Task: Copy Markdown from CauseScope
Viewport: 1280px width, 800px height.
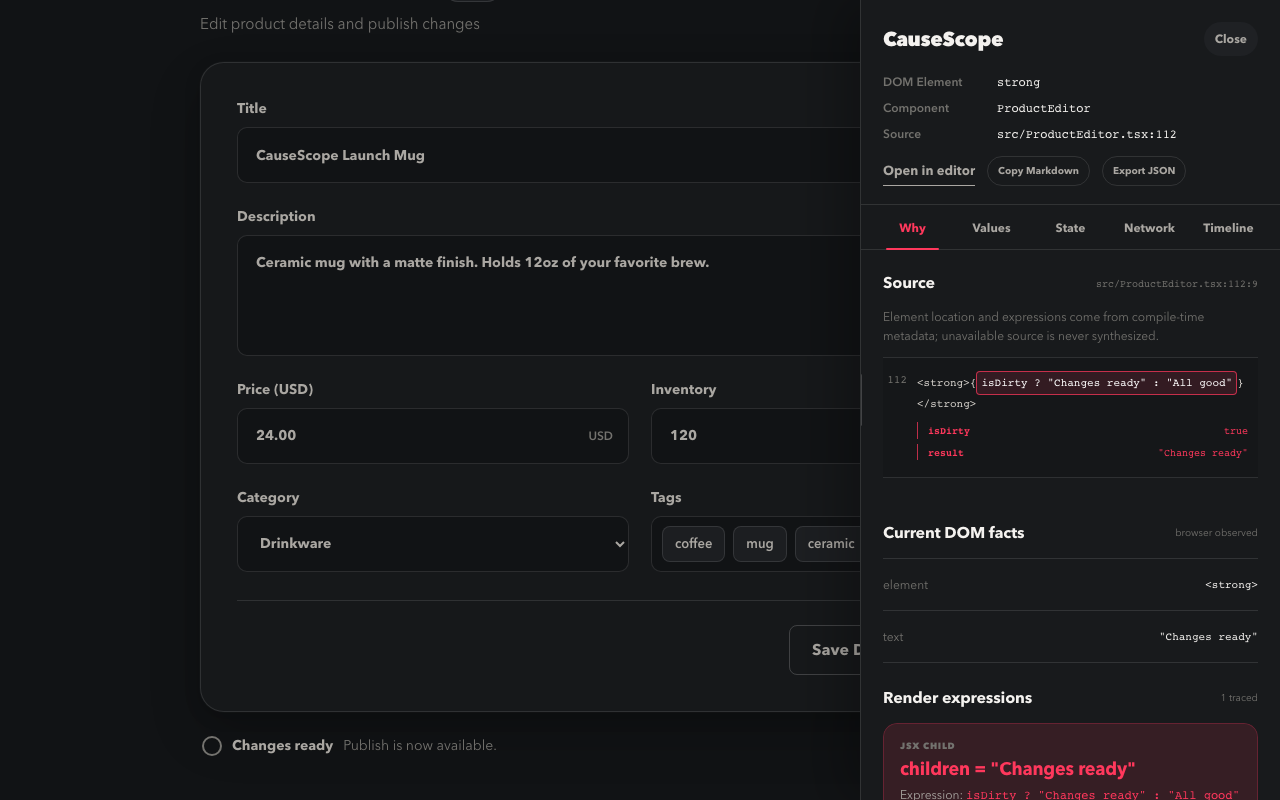Action: point(1038,171)
